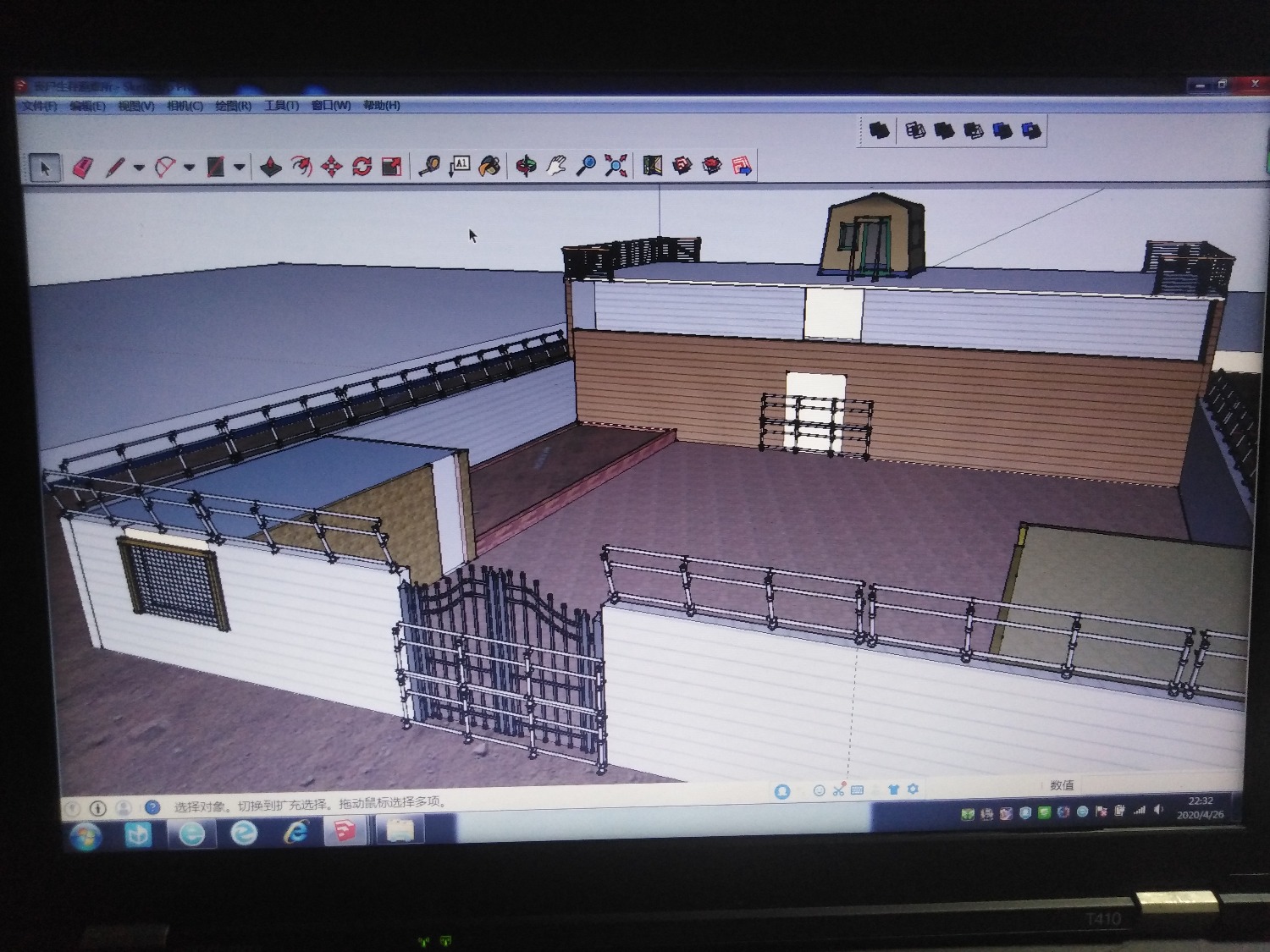This screenshot has height=952, width=1270.
Task: Select the lattice window on the white wall
Action: [174, 585]
